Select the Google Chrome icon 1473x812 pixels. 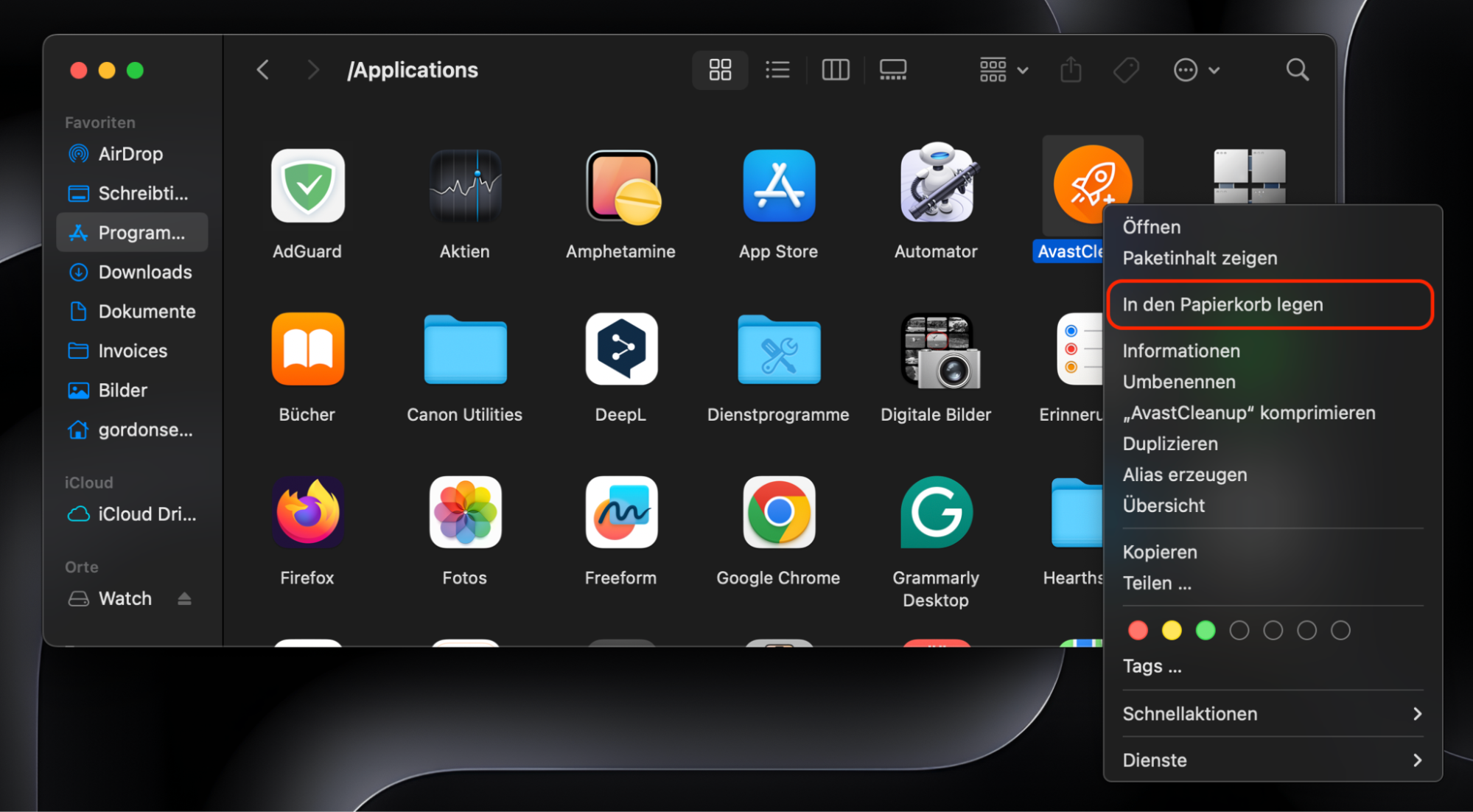tap(779, 512)
